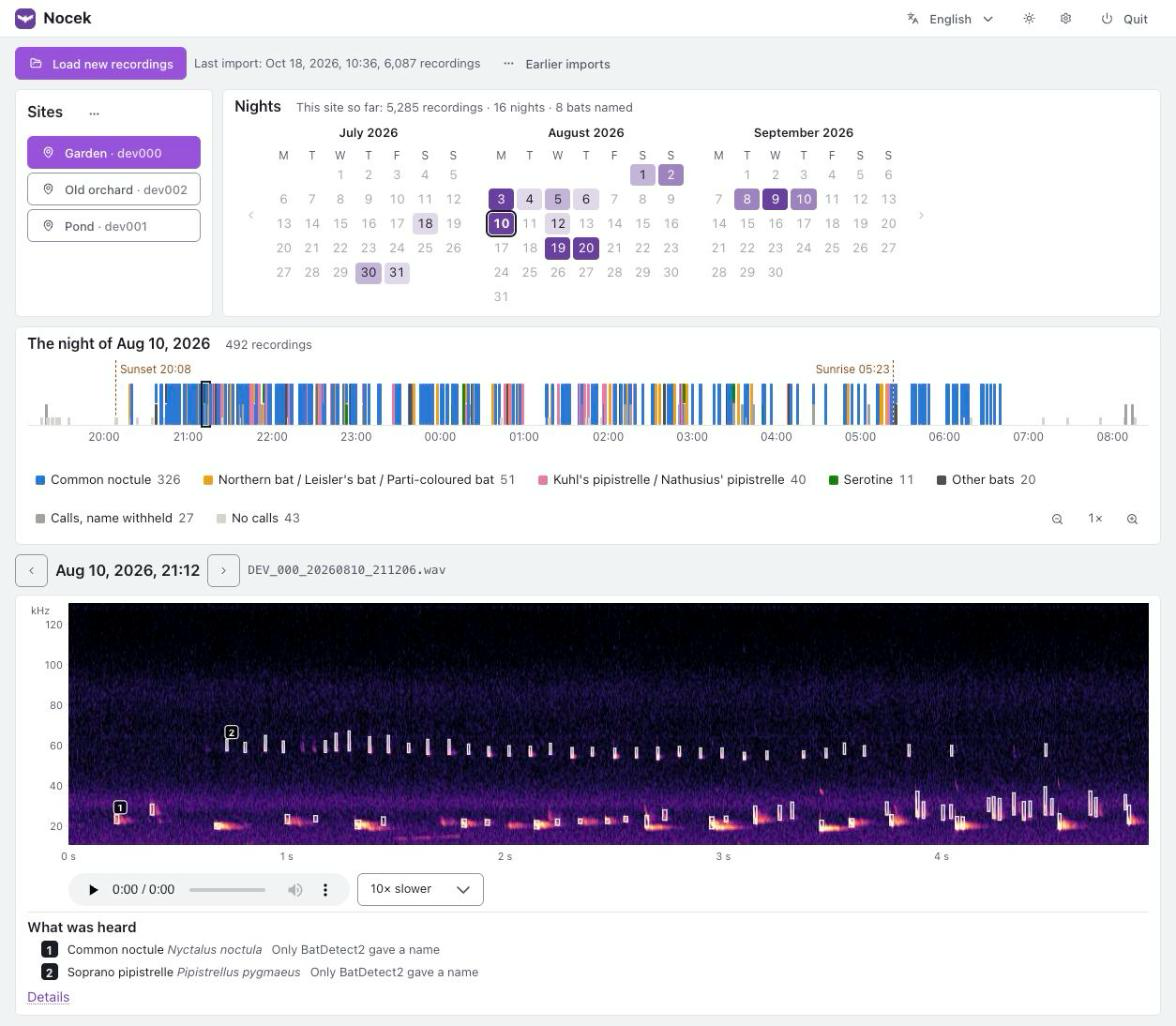Image resolution: width=1176 pixels, height=1026 pixels.
Task: Click the audio progress slider
Action: (x=227, y=890)
